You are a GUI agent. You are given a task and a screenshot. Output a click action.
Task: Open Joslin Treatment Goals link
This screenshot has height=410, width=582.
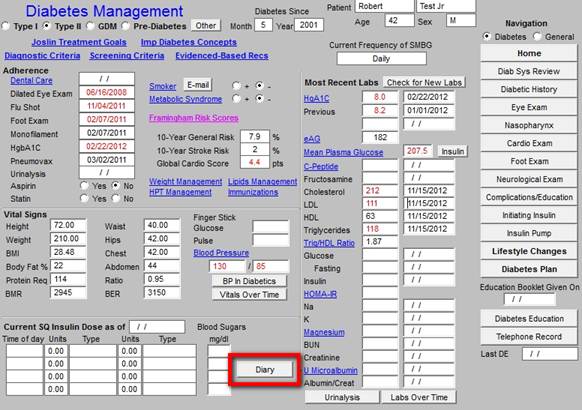tap(79, 42)
